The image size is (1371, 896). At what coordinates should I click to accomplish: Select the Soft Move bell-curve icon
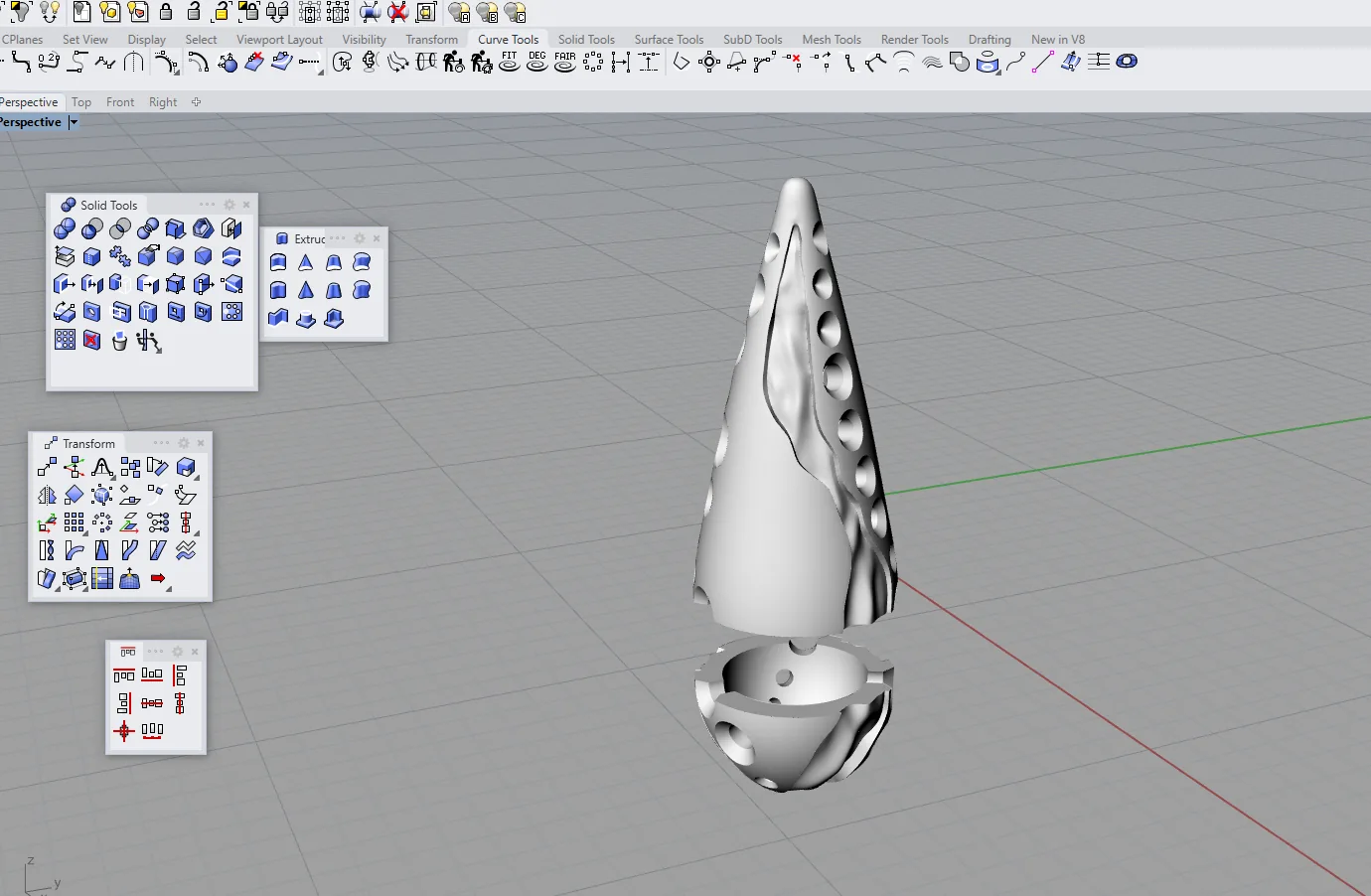coord(102,467)
